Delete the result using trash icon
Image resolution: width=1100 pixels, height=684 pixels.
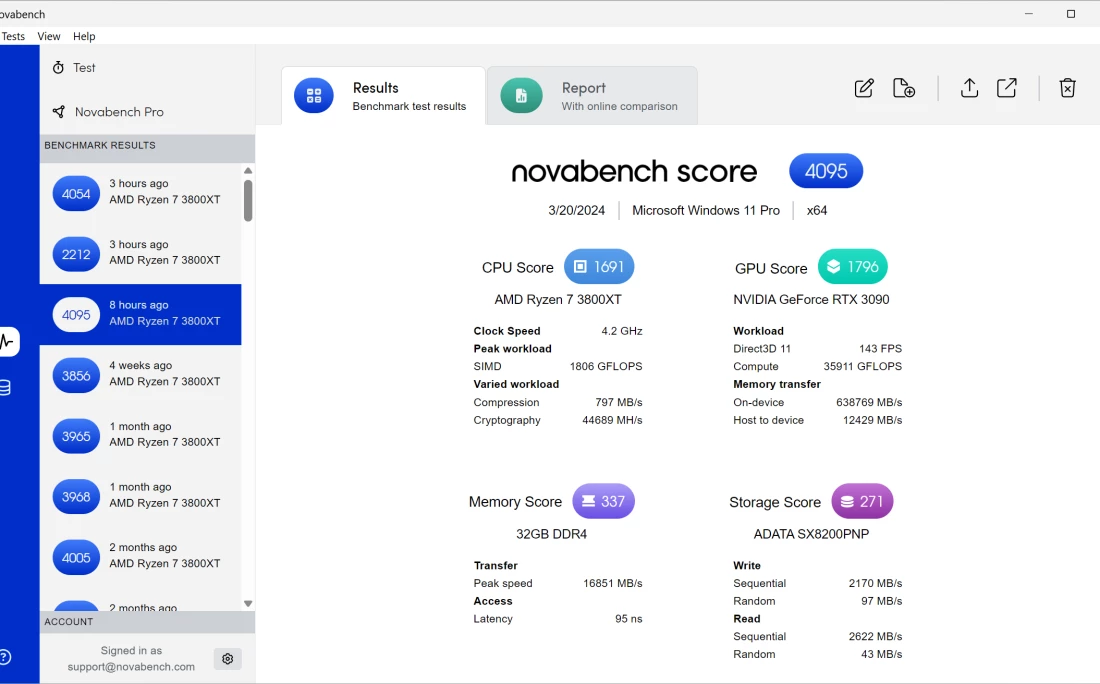coord(1067,88)
